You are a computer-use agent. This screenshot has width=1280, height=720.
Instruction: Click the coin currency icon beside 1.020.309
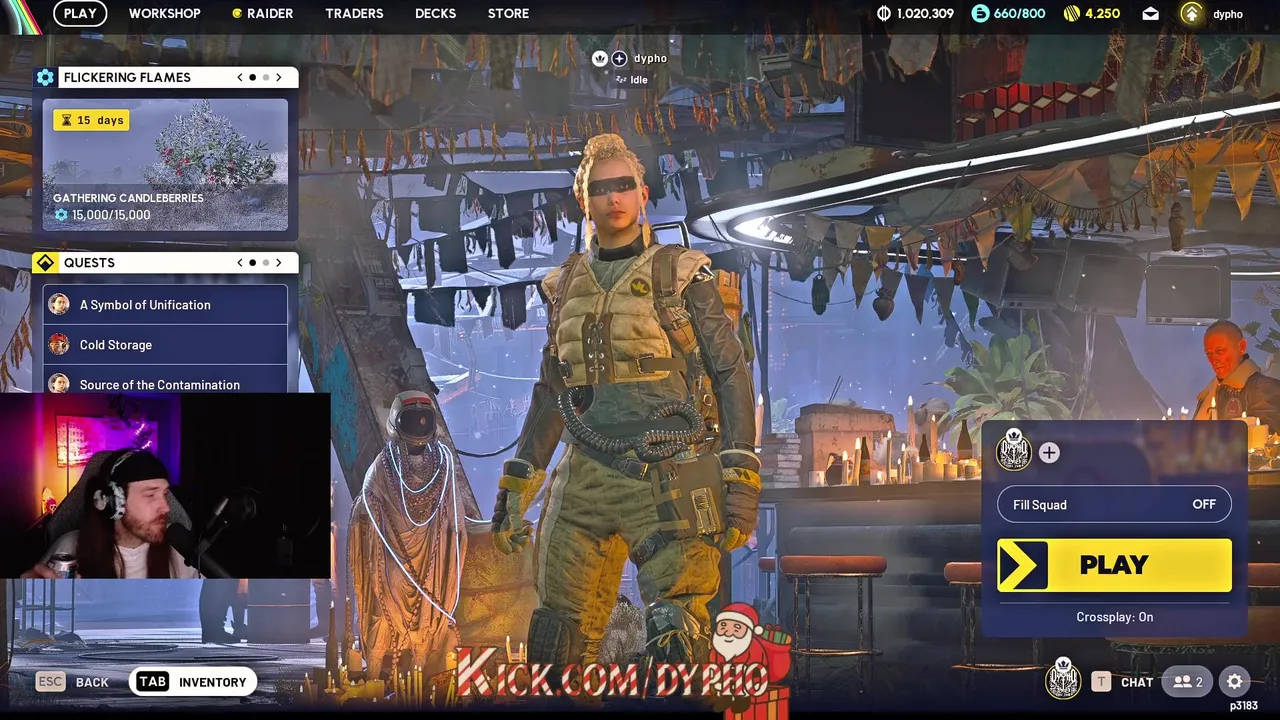(x=883, y=13)
